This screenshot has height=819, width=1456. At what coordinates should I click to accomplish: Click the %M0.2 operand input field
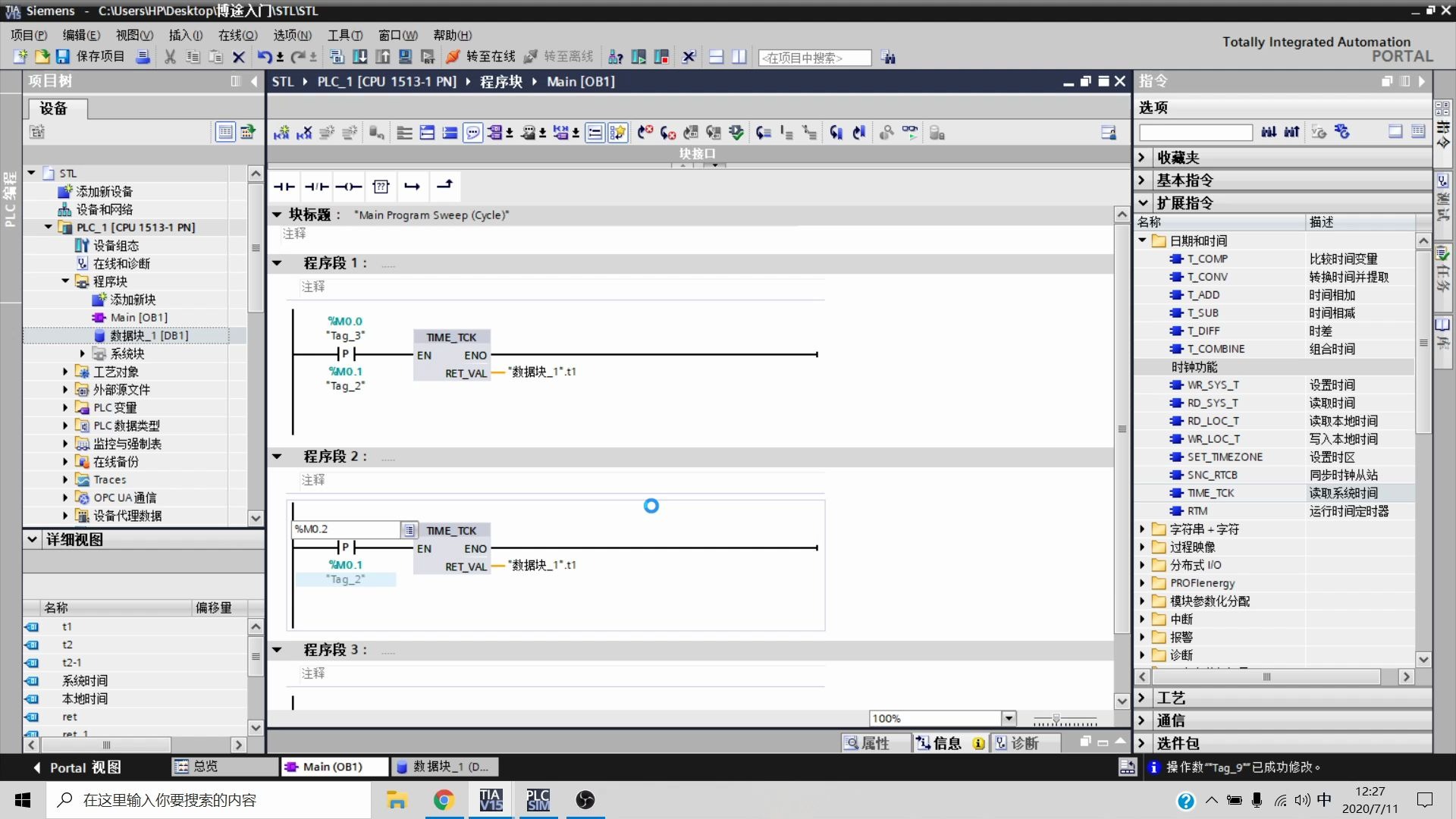[347, 529]
